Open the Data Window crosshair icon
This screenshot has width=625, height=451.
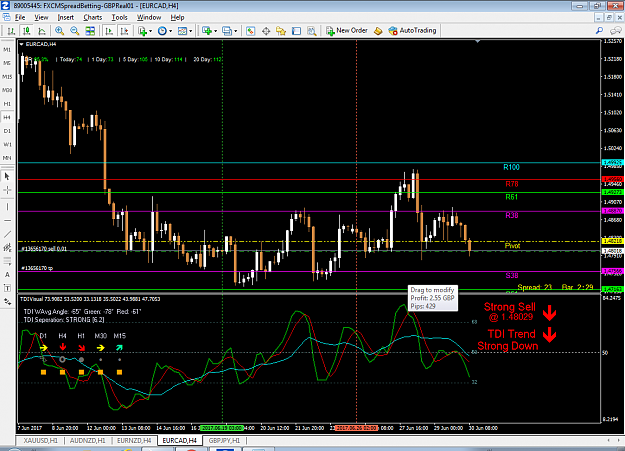pos(266,31)
